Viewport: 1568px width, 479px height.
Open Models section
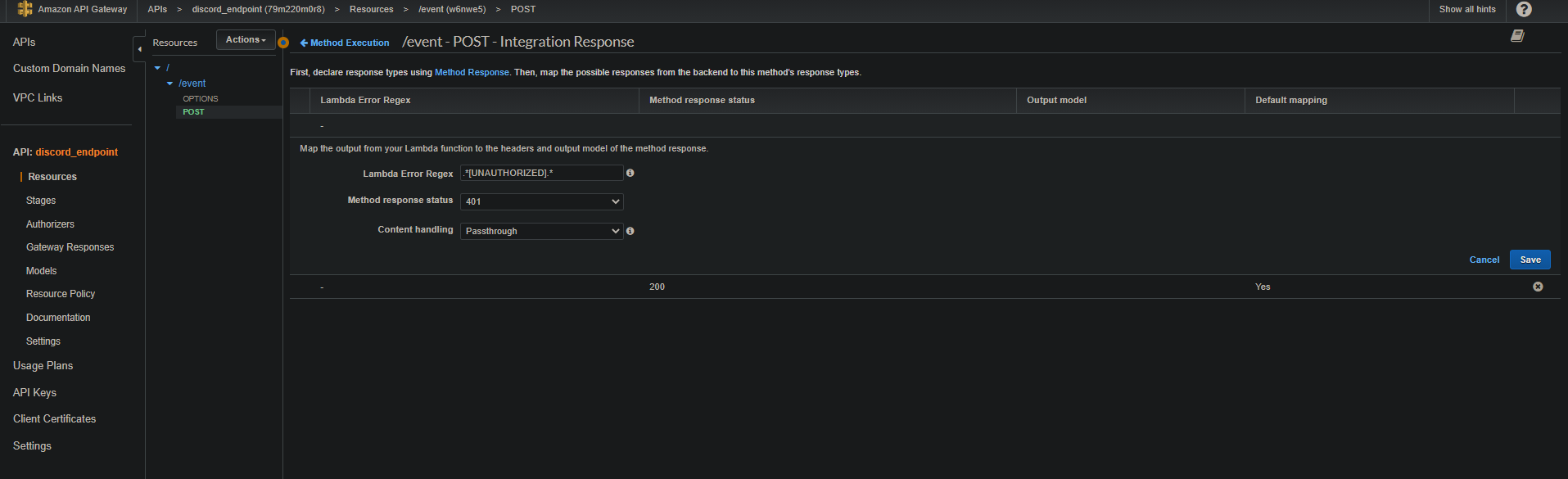(41, 271)
